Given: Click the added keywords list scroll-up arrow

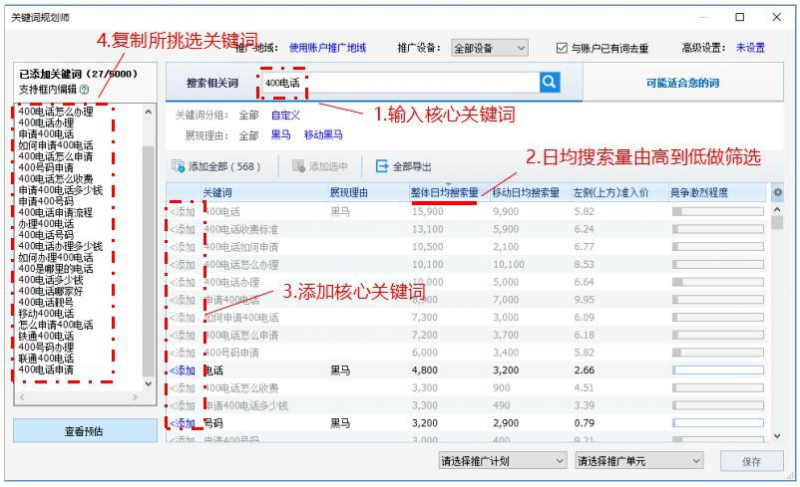Looking at the screenshot, I should [148, 111].
